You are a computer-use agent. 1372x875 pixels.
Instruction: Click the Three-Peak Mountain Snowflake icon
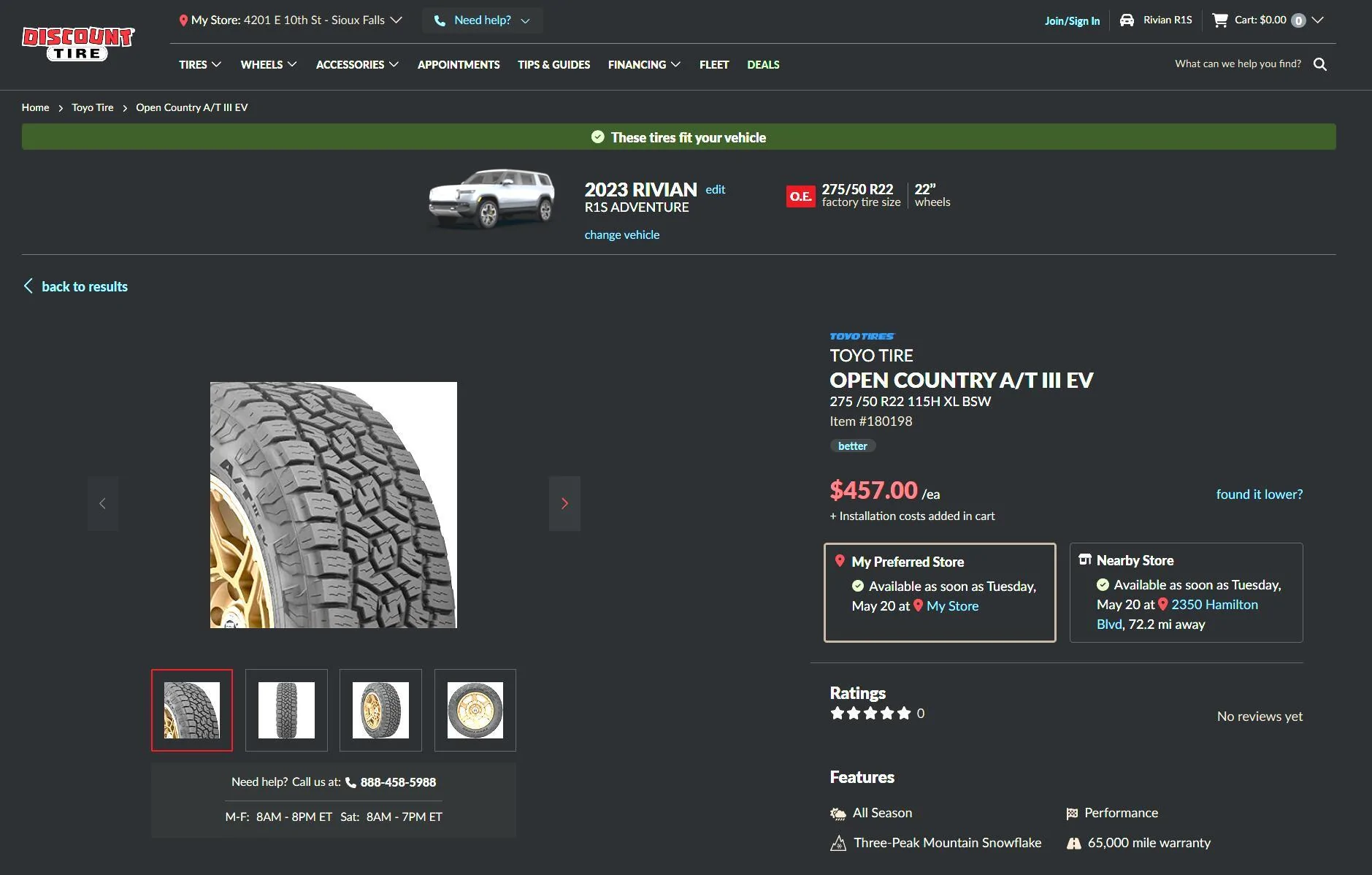838,843
